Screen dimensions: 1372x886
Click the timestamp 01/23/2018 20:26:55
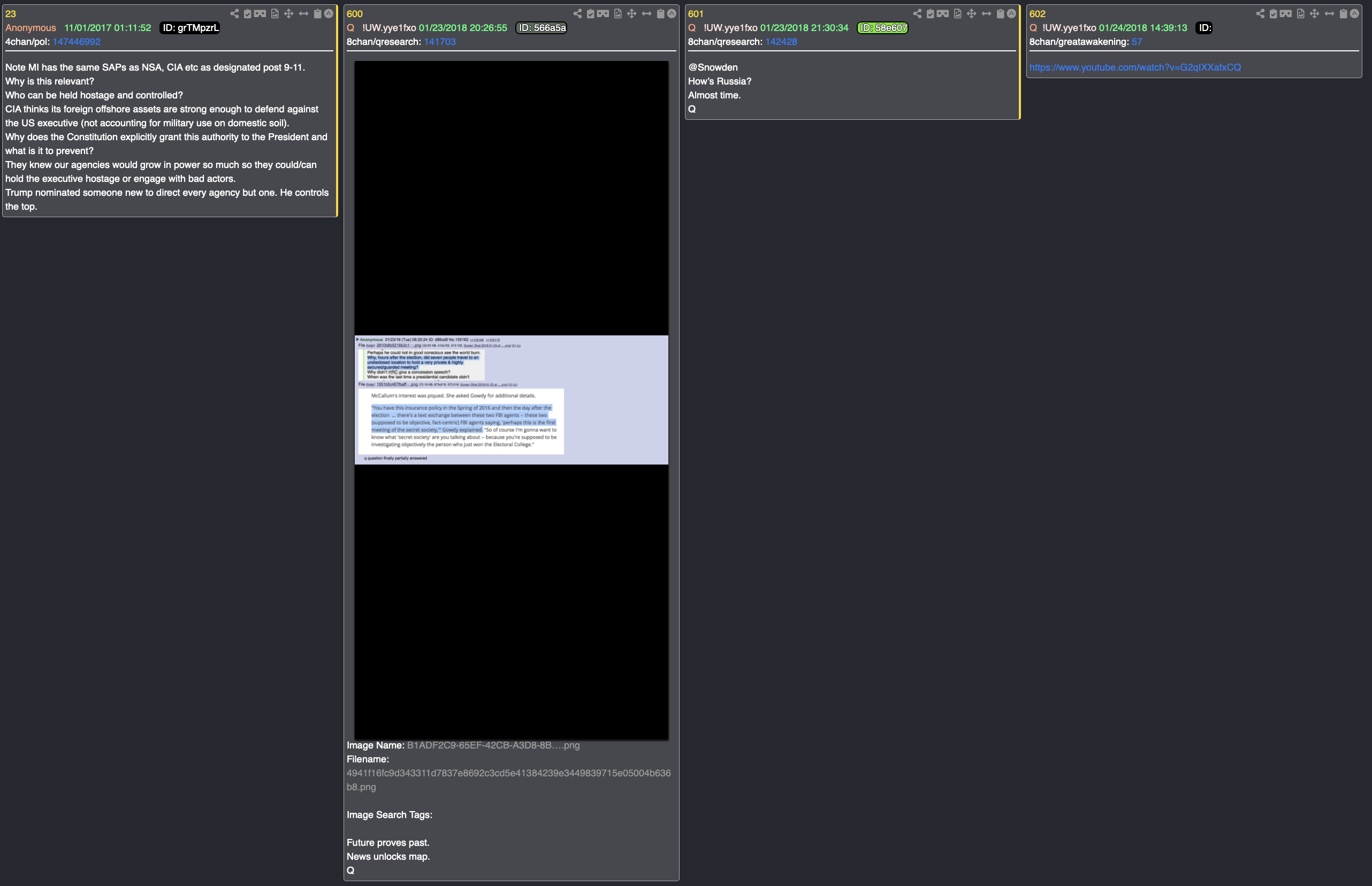(463, 28)
